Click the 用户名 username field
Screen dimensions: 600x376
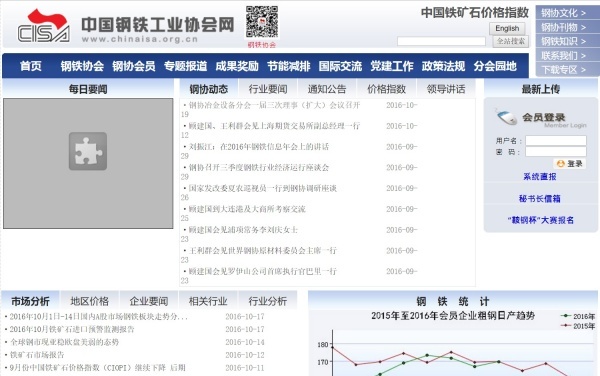click(x=556, y=140)
